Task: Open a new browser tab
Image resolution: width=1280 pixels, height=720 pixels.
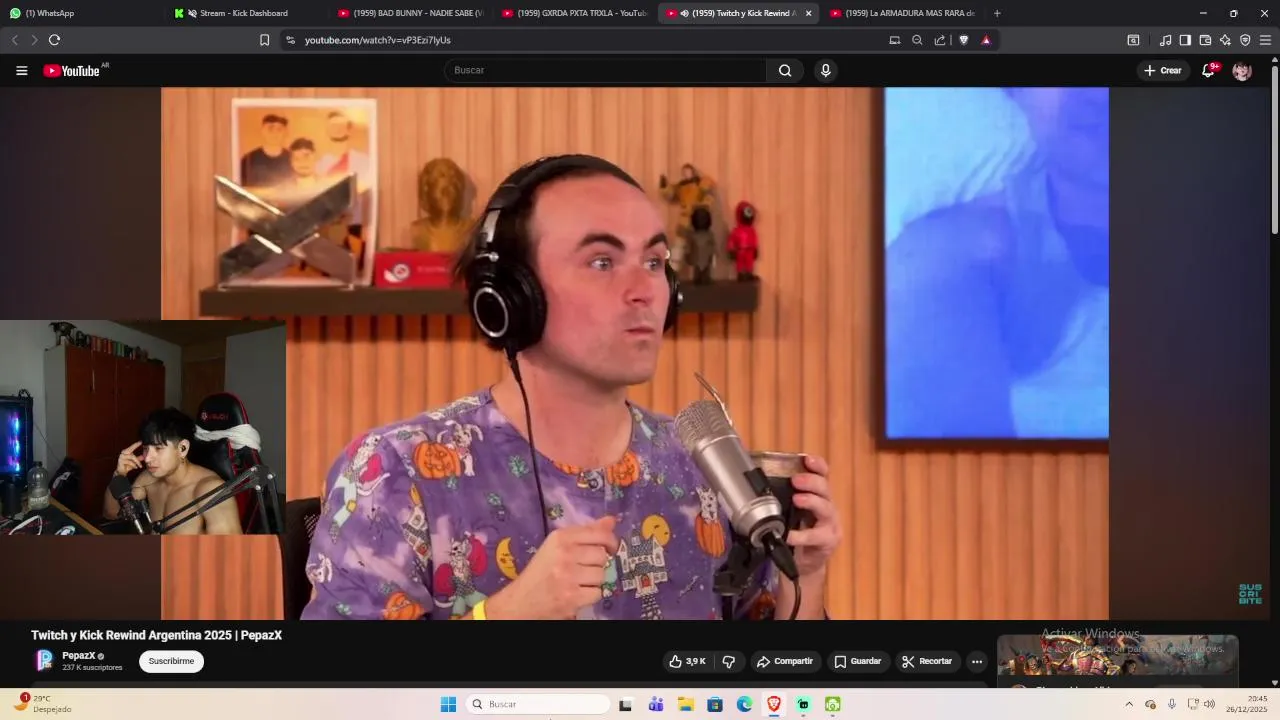Action: click(997, 13)
